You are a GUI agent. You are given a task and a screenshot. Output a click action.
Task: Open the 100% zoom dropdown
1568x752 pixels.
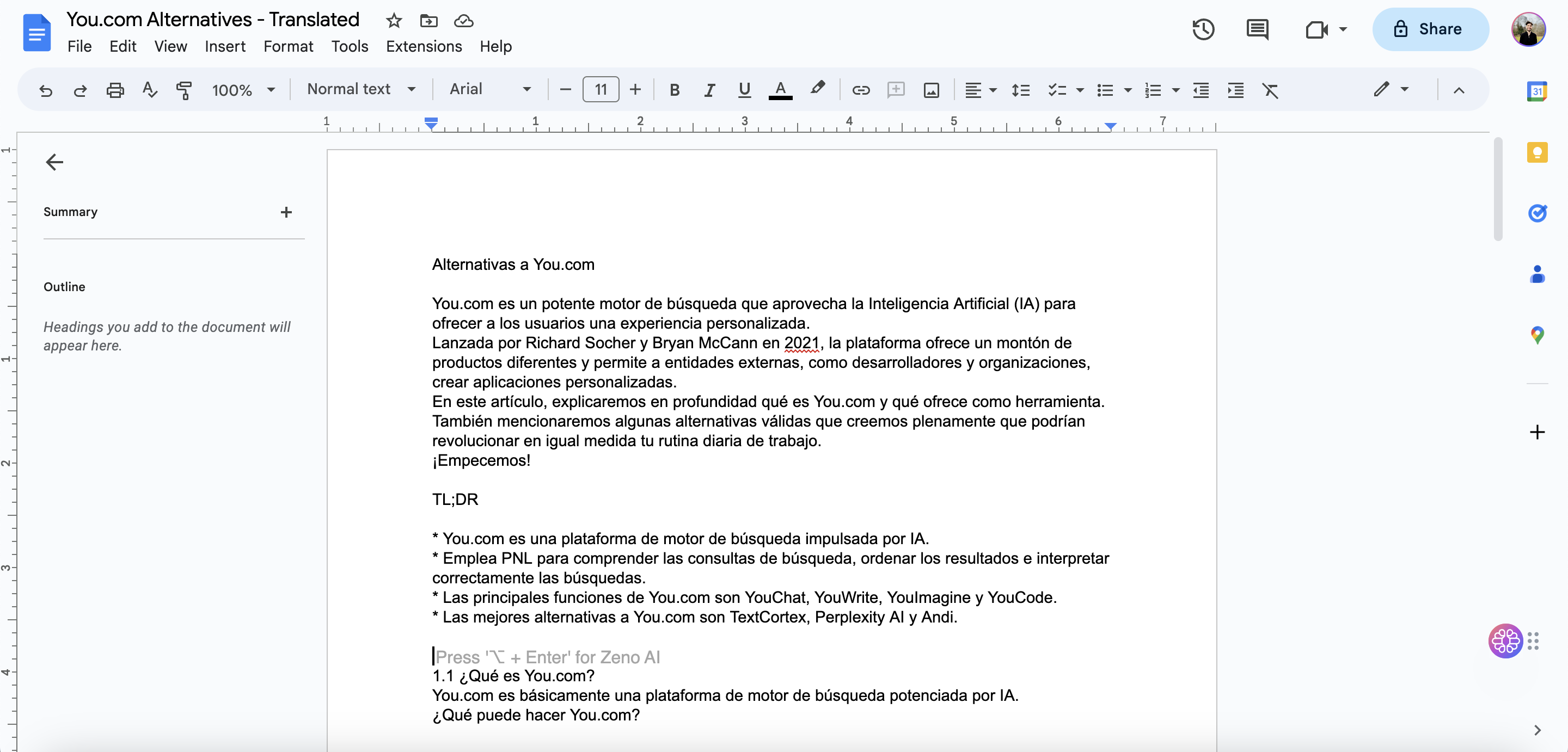[x=243, y=90]
